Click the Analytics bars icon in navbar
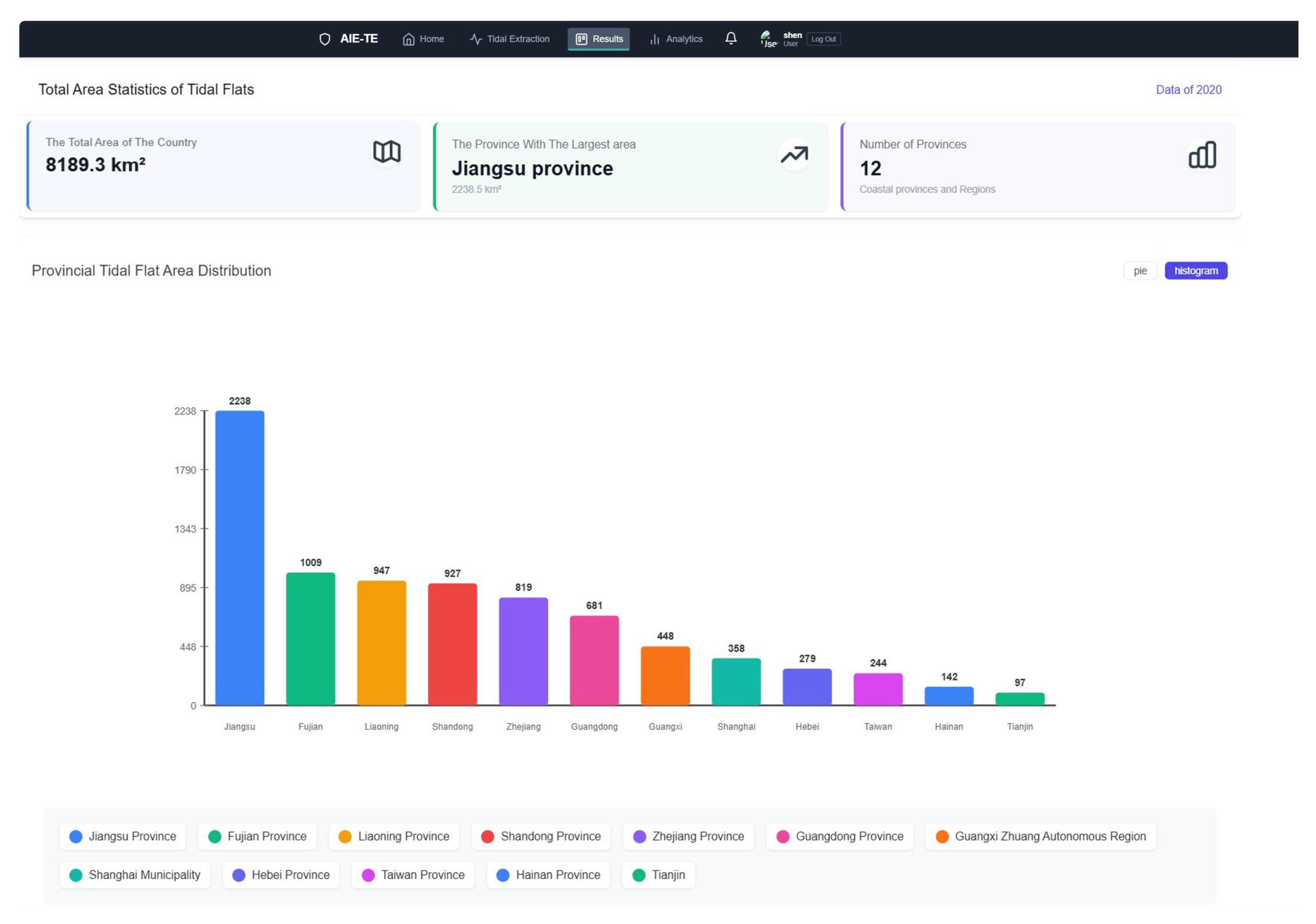This screenshot has width=1316, height=924. [x=654, y=39]
